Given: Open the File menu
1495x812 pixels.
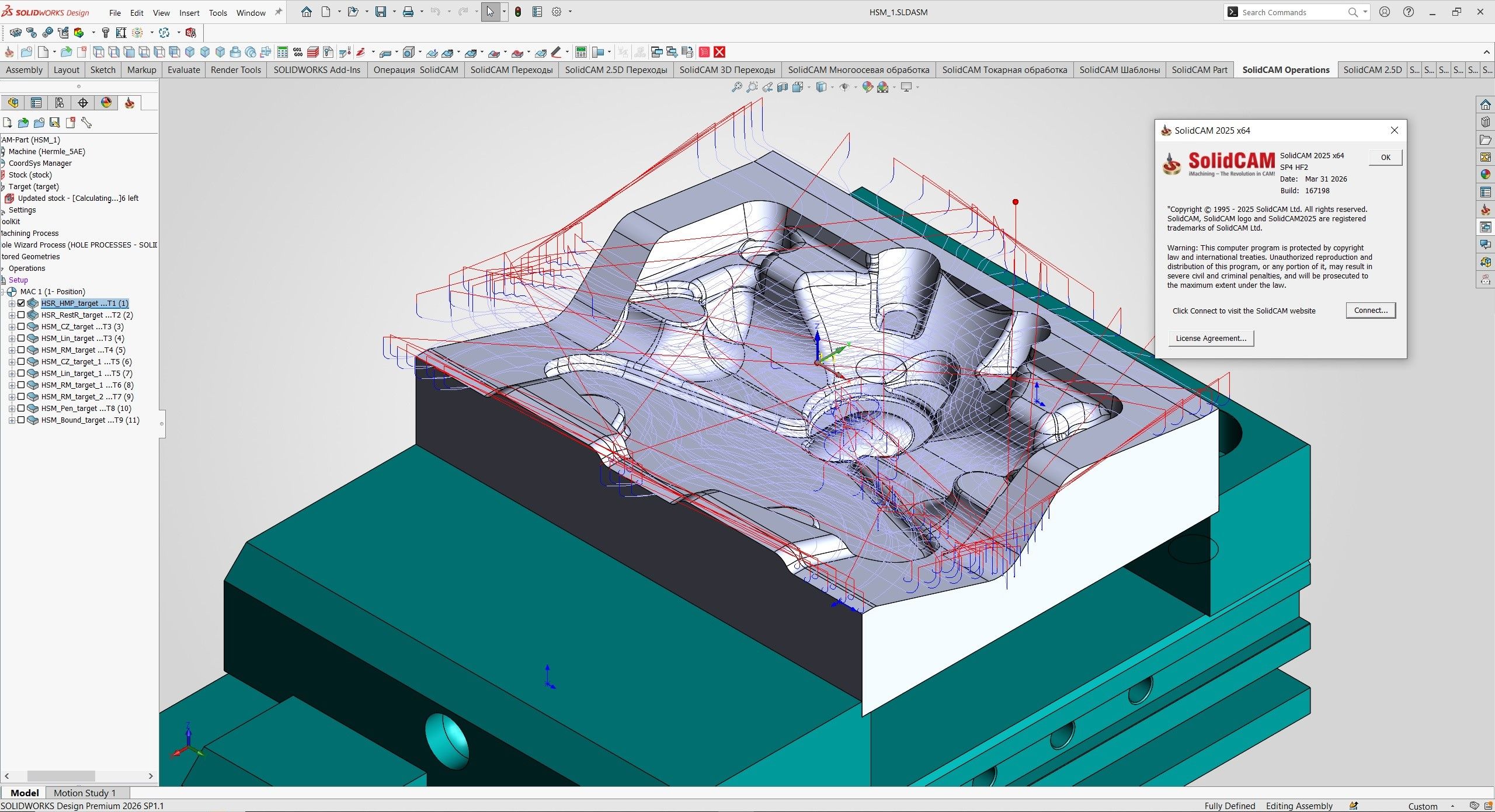Looking at the screenshot, I should pos(115,12).
